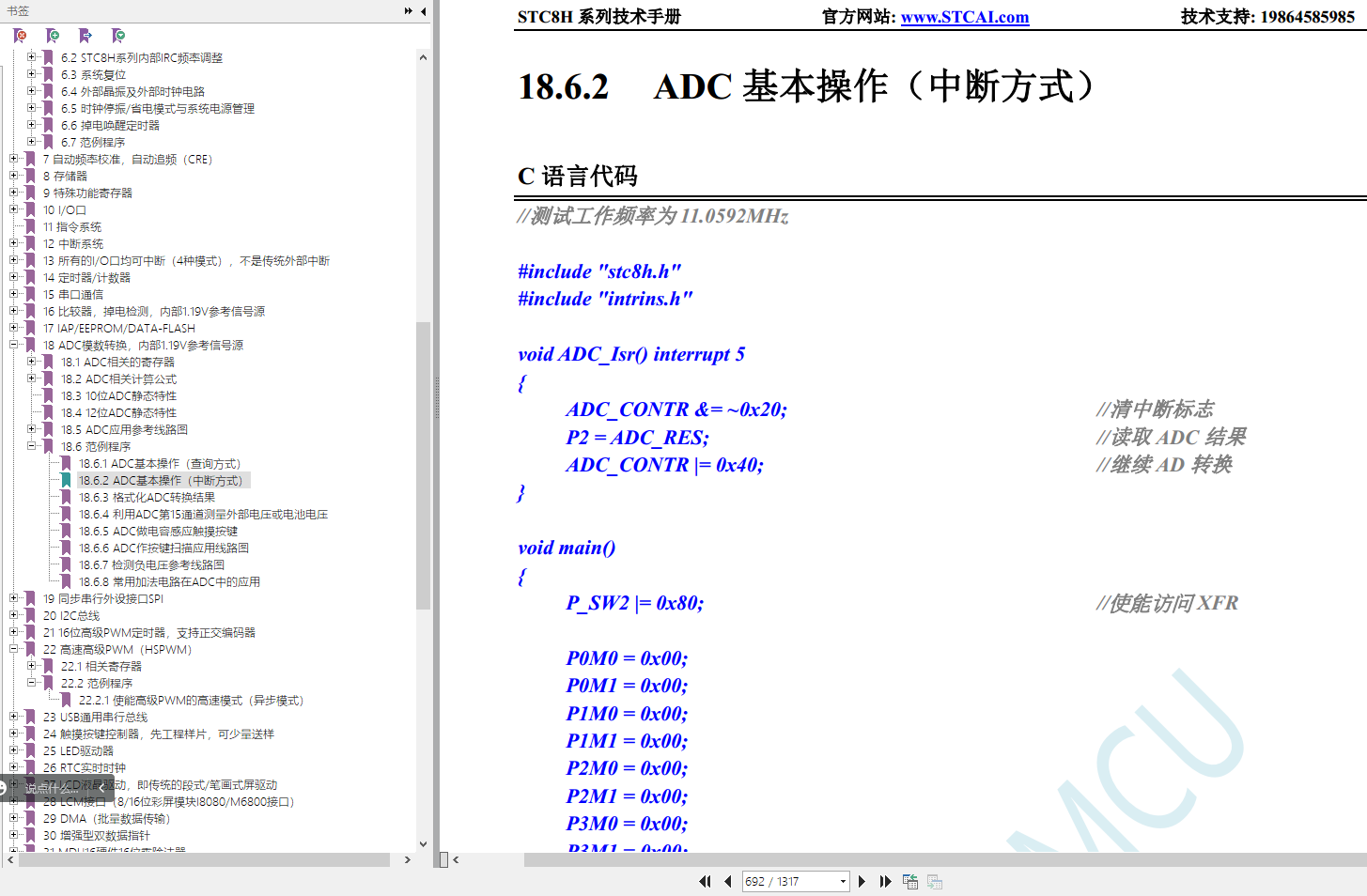Click the bookmark icon beside 21 16位高级PWM定时器

pos(31,633)
